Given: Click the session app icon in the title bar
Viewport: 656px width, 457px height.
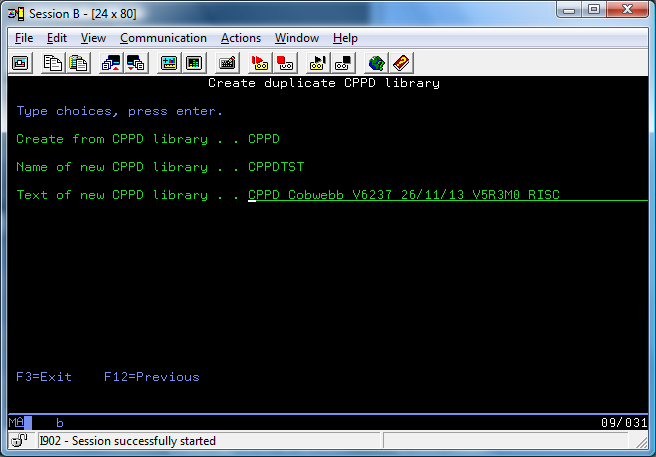Looking at the screenshot, I should (16, 14).
